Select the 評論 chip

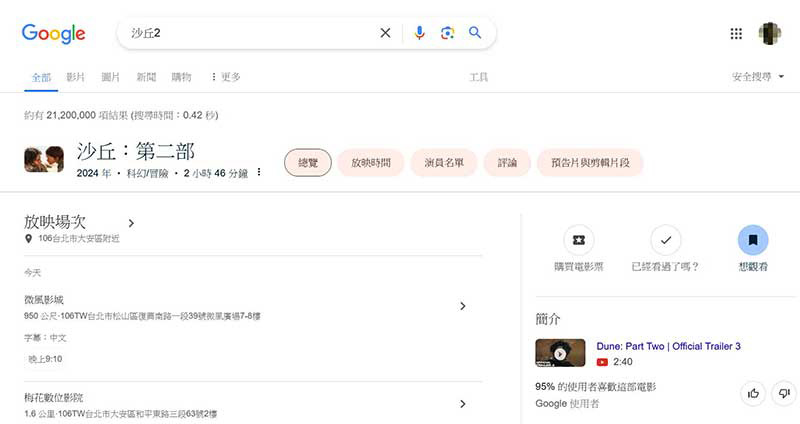[x=507, y=163]
